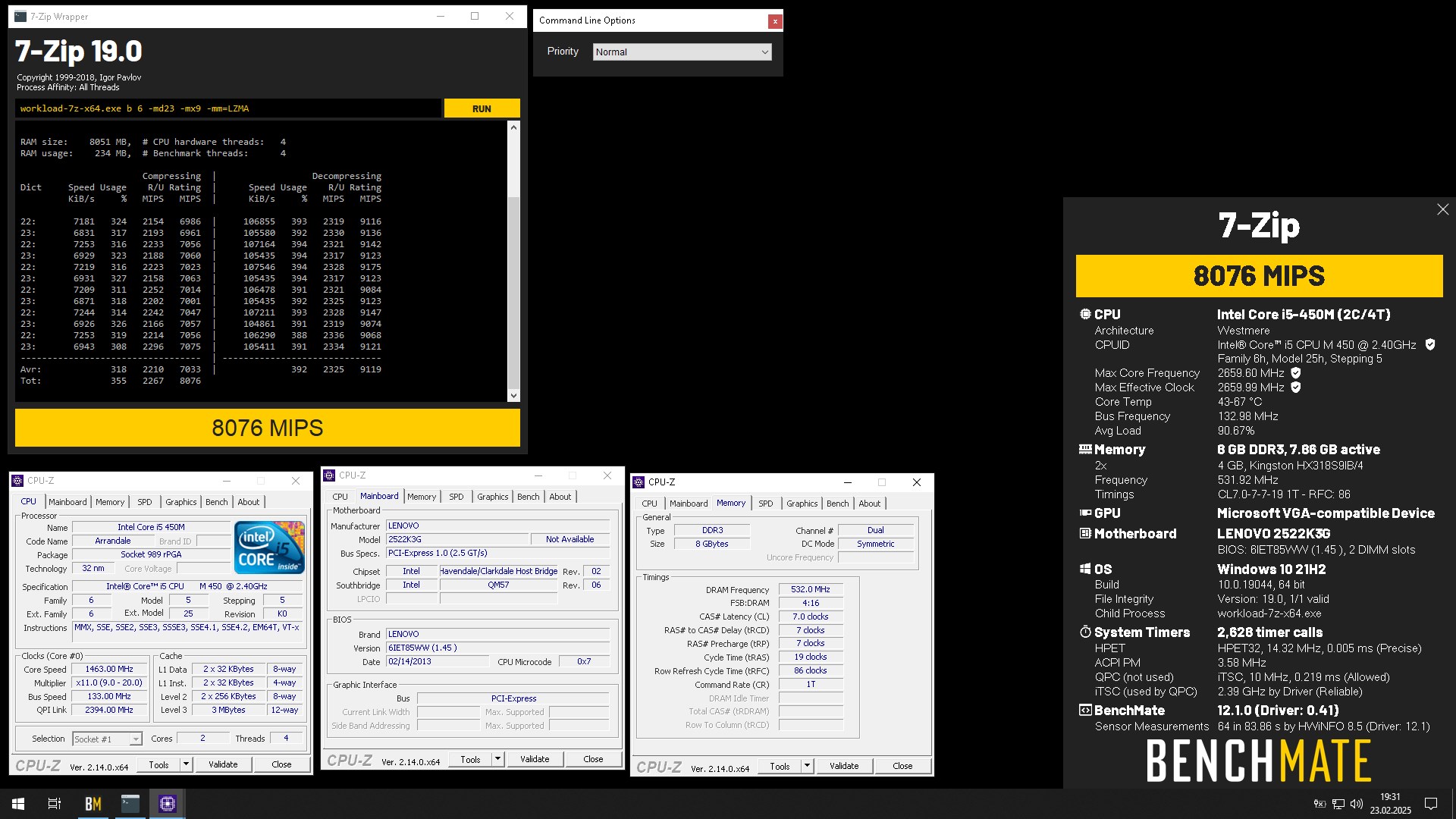This screenshot has height=819, width=1456.
Task: Click the CPU-Z app icon in Mainboard window
Action: point(329,475)
